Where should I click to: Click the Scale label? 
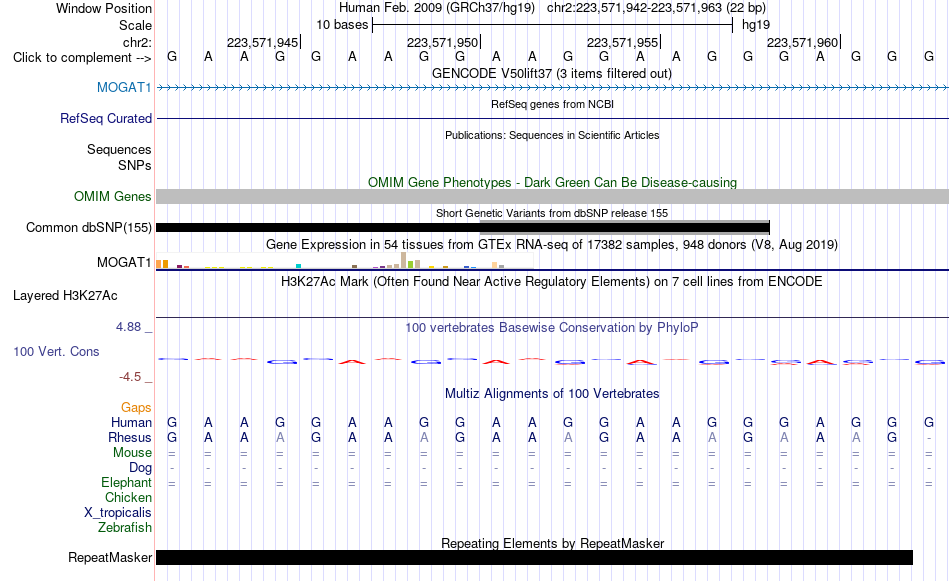[135, 25]
